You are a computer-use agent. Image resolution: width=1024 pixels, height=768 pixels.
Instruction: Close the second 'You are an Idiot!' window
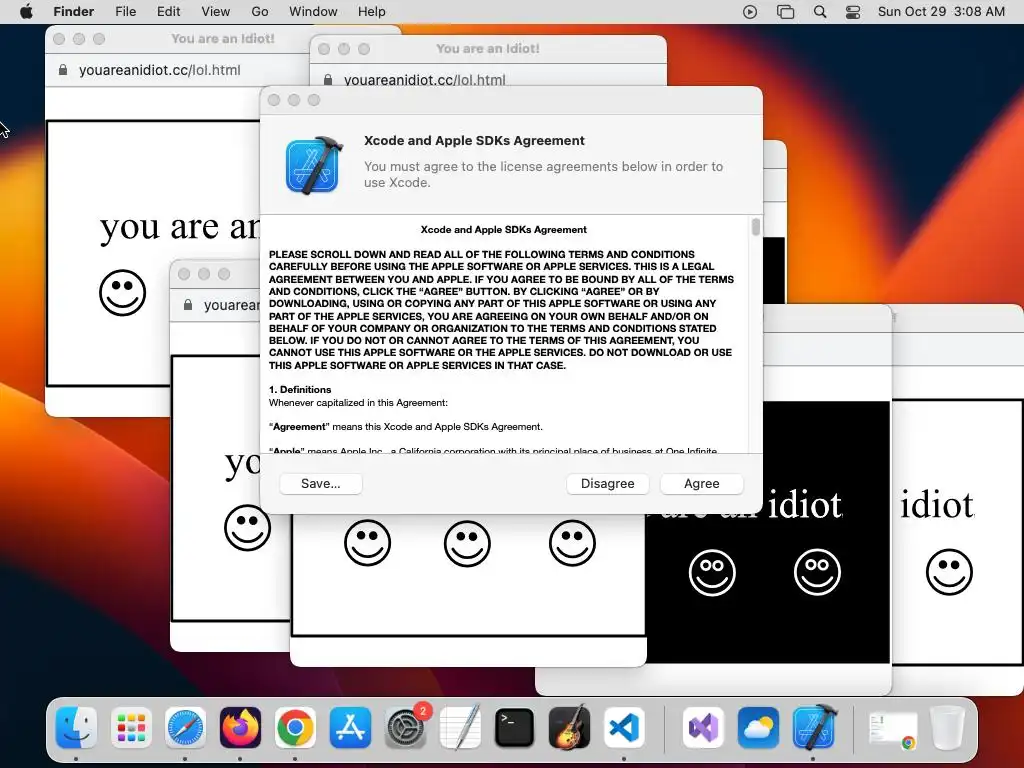(324, 49)
